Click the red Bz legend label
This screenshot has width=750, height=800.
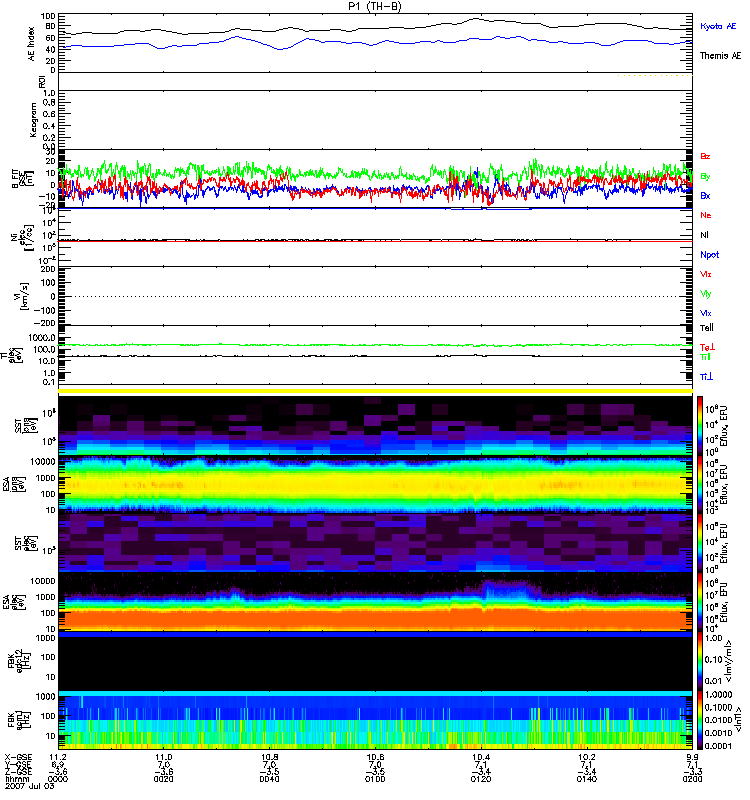click(705, 156)
